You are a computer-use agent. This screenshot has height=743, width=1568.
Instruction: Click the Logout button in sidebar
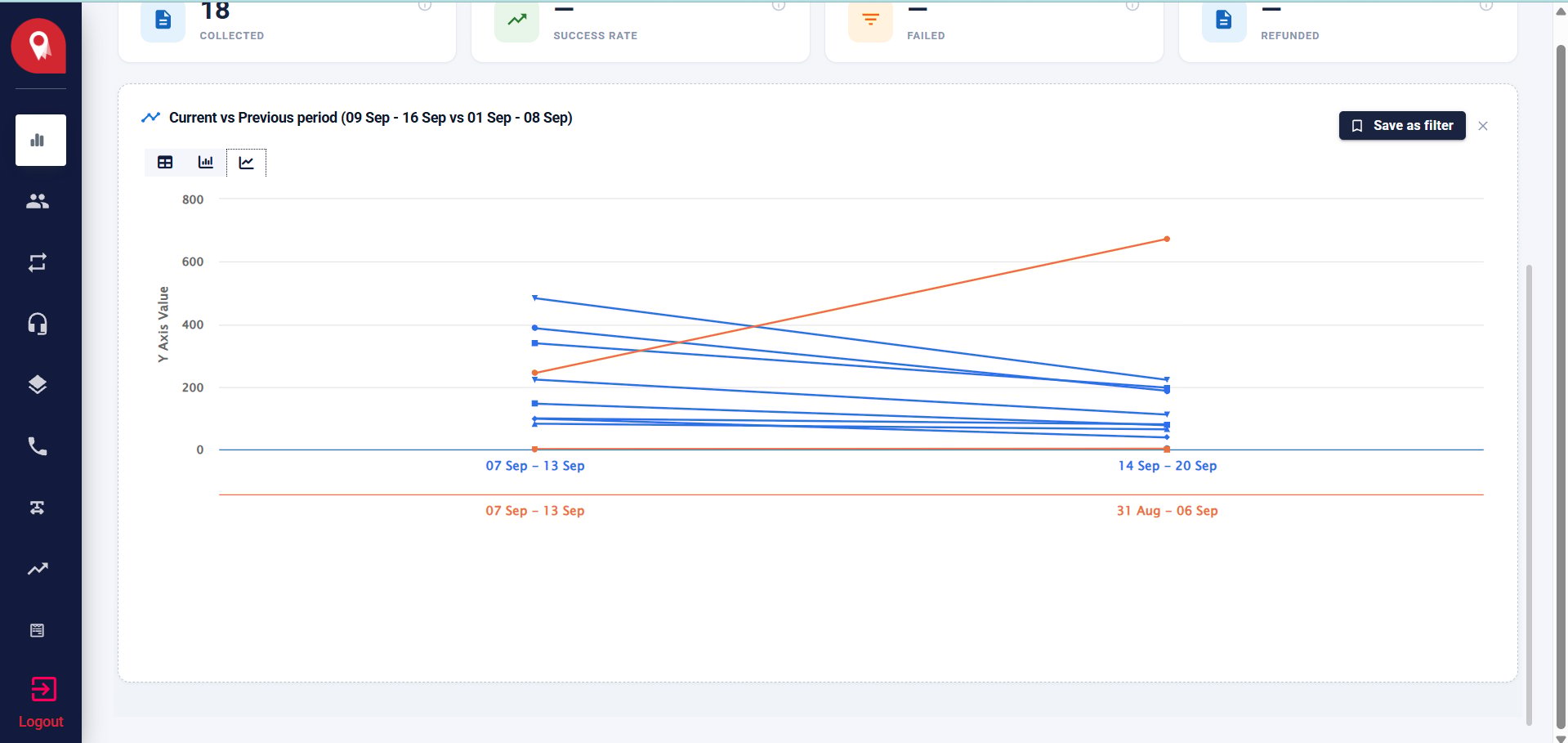(x=41, y=703)
